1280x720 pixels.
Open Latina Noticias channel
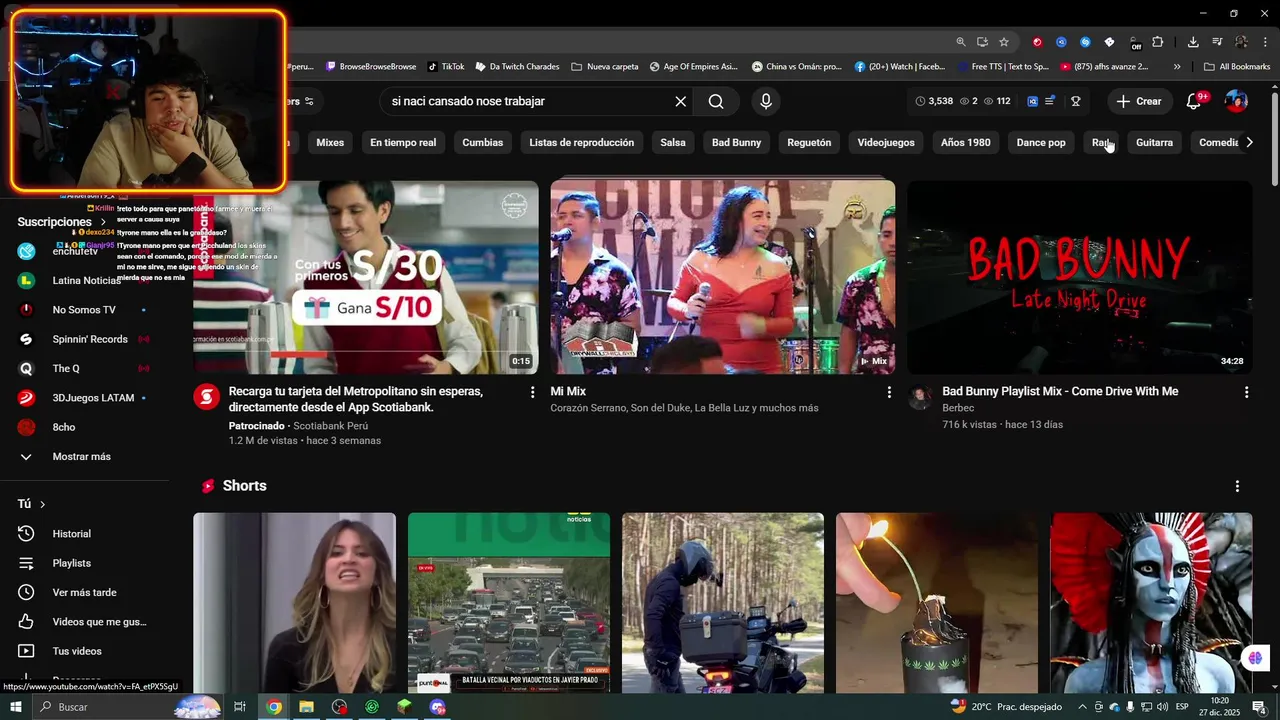click(x=86, y=280)
